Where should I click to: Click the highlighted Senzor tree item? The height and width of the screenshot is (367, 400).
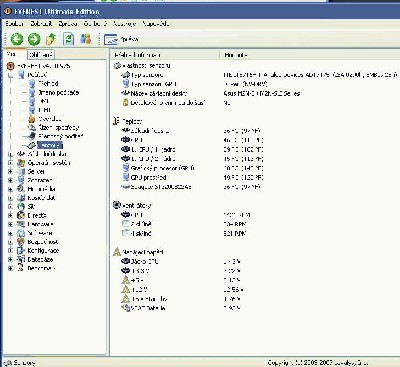50,145
